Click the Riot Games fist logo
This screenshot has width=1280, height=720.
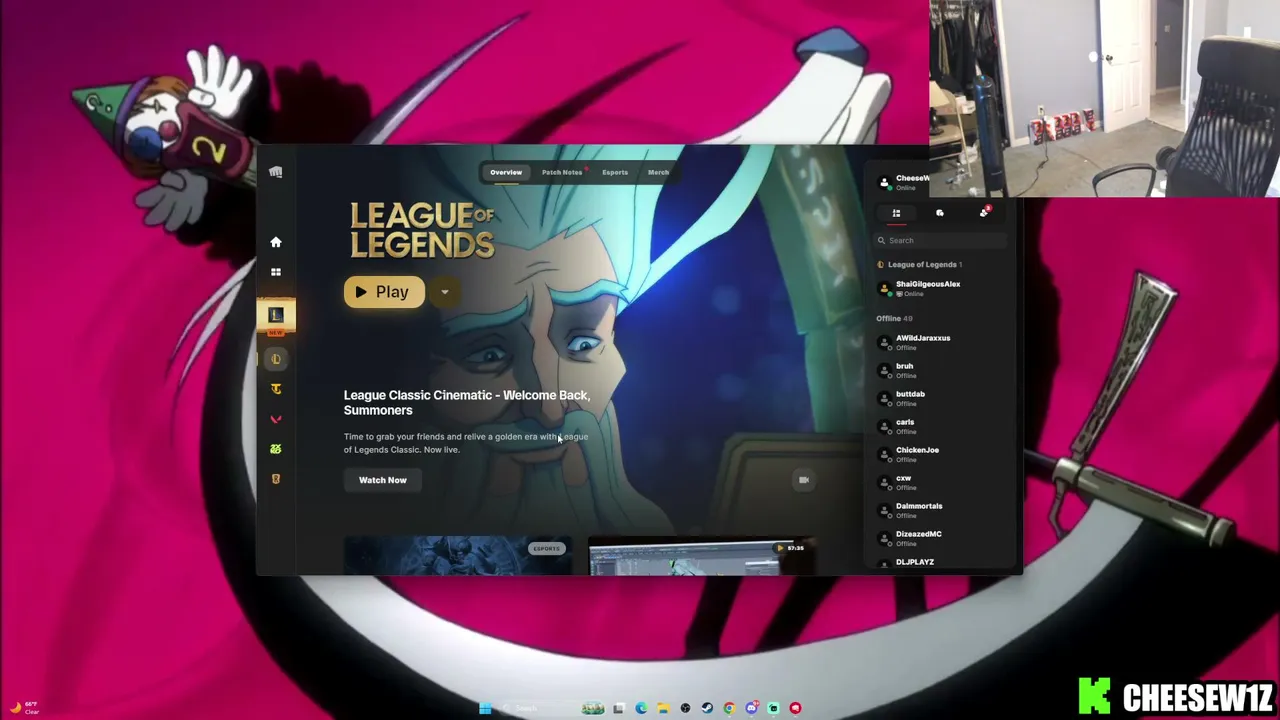276,172
